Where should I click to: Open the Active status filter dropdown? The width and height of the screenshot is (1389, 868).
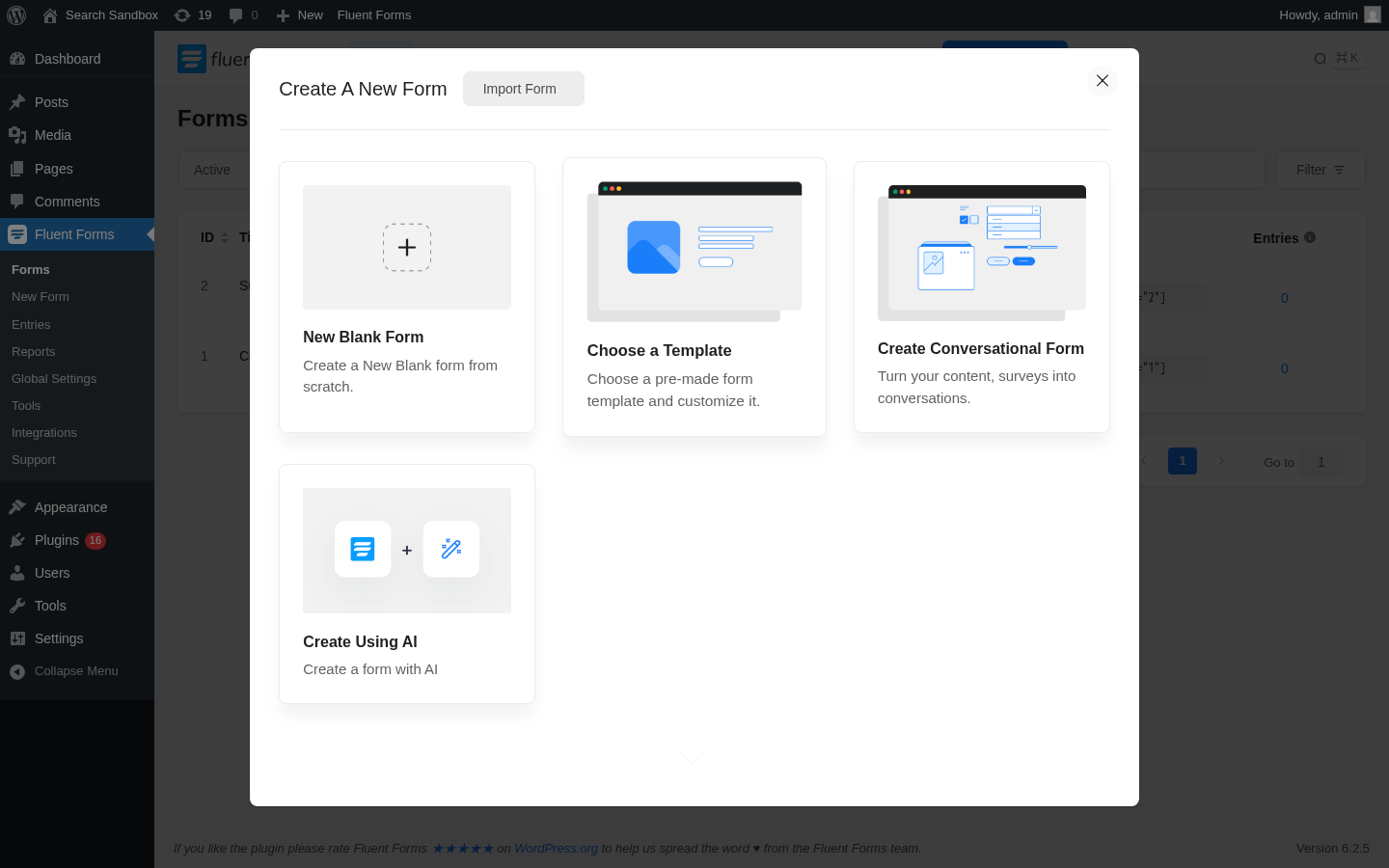tap(214, 170)
